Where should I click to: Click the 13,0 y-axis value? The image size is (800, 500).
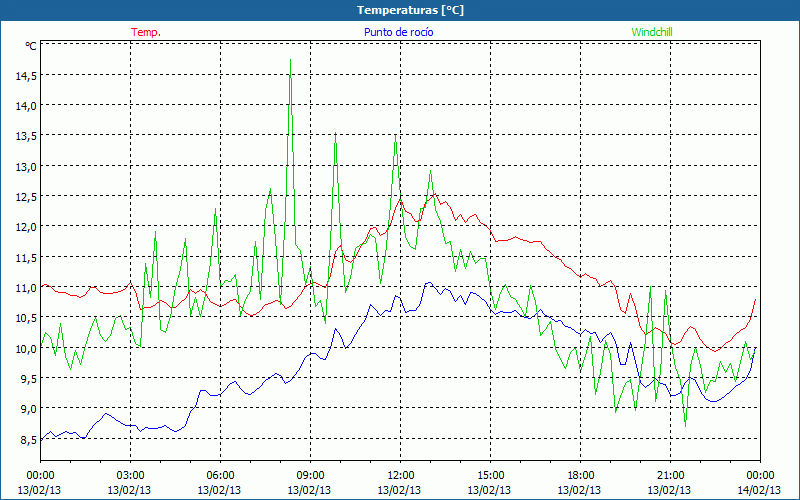point(26,166)
